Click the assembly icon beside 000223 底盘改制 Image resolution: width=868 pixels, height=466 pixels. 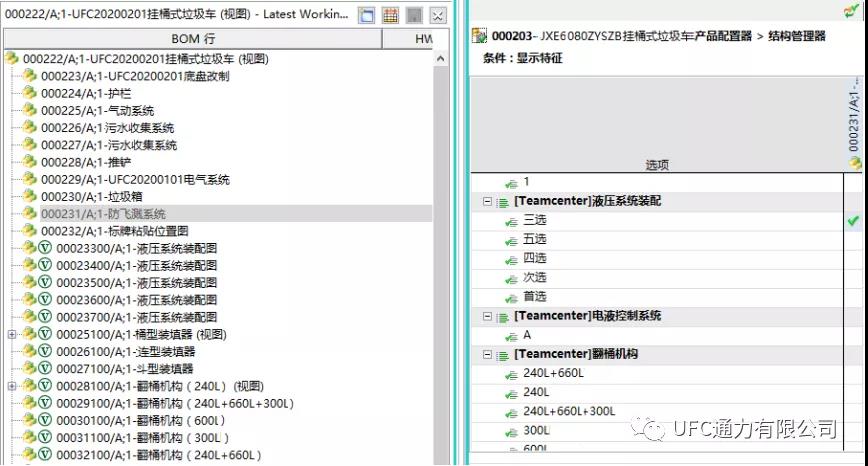coord(30,77)
